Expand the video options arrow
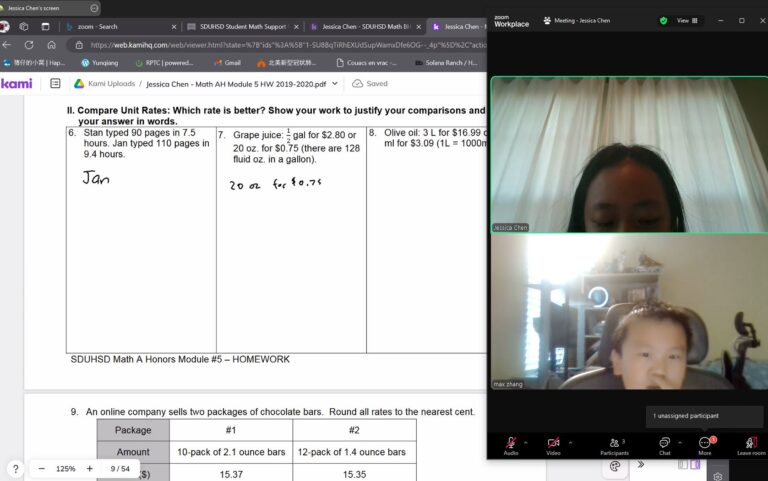 (x=570, y=442)
